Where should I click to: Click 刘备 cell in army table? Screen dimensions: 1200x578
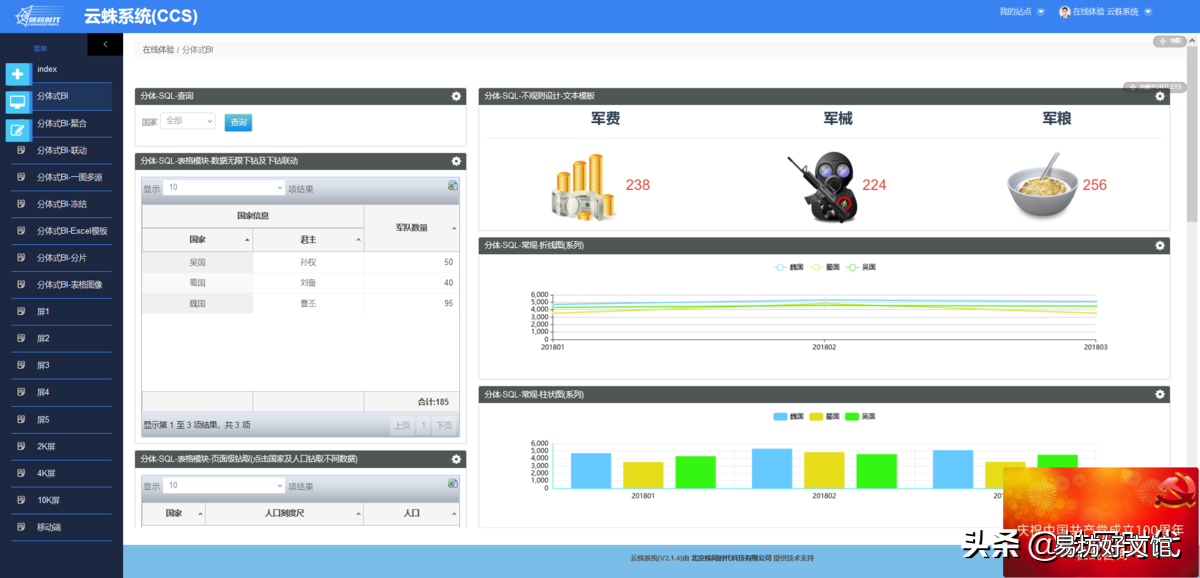pyautogui.click(x=308, y=282)
